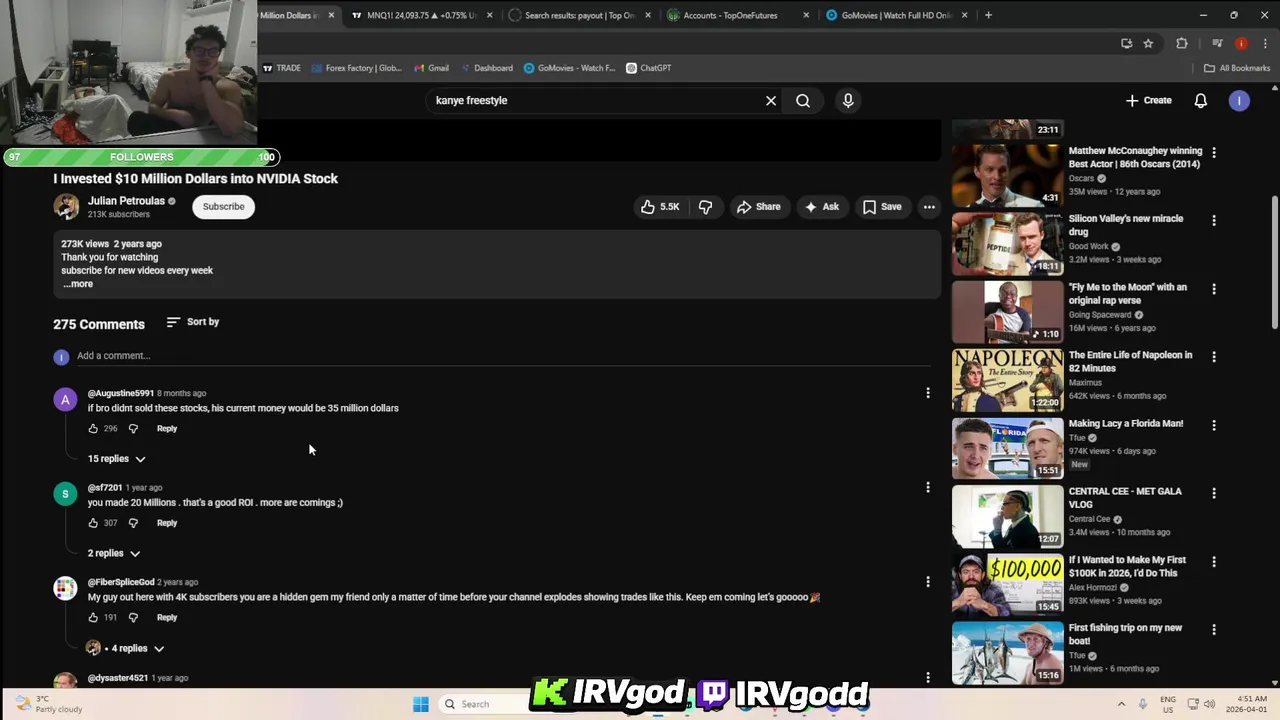Screen dimensions: 1280x720
Task: Dislike the @FiberSpliceGod comment
Action: pyautogui.click(x=133, y=618)
